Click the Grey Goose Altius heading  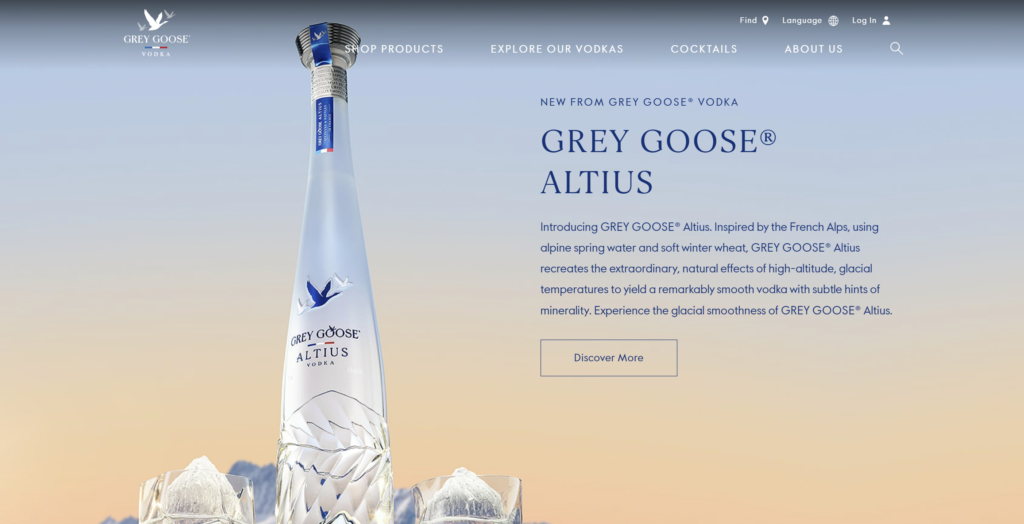(658, 161)
